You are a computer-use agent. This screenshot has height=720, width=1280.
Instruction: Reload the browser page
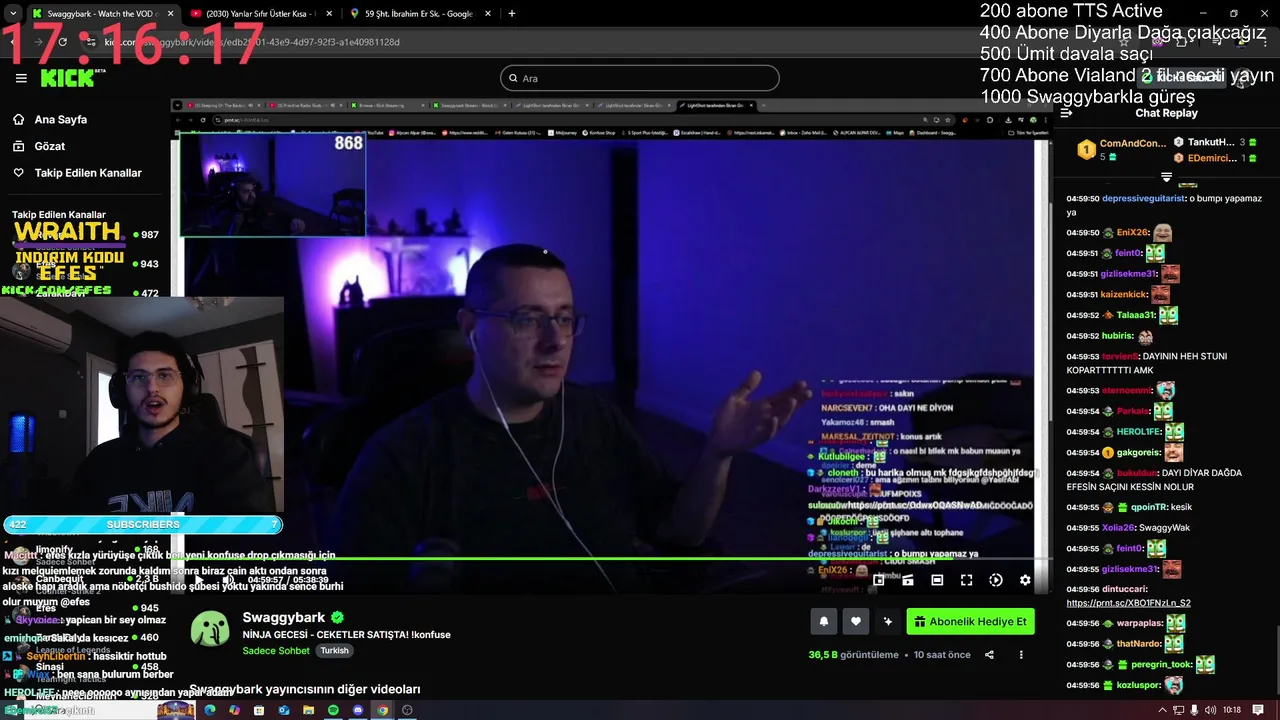pos(62,42)
